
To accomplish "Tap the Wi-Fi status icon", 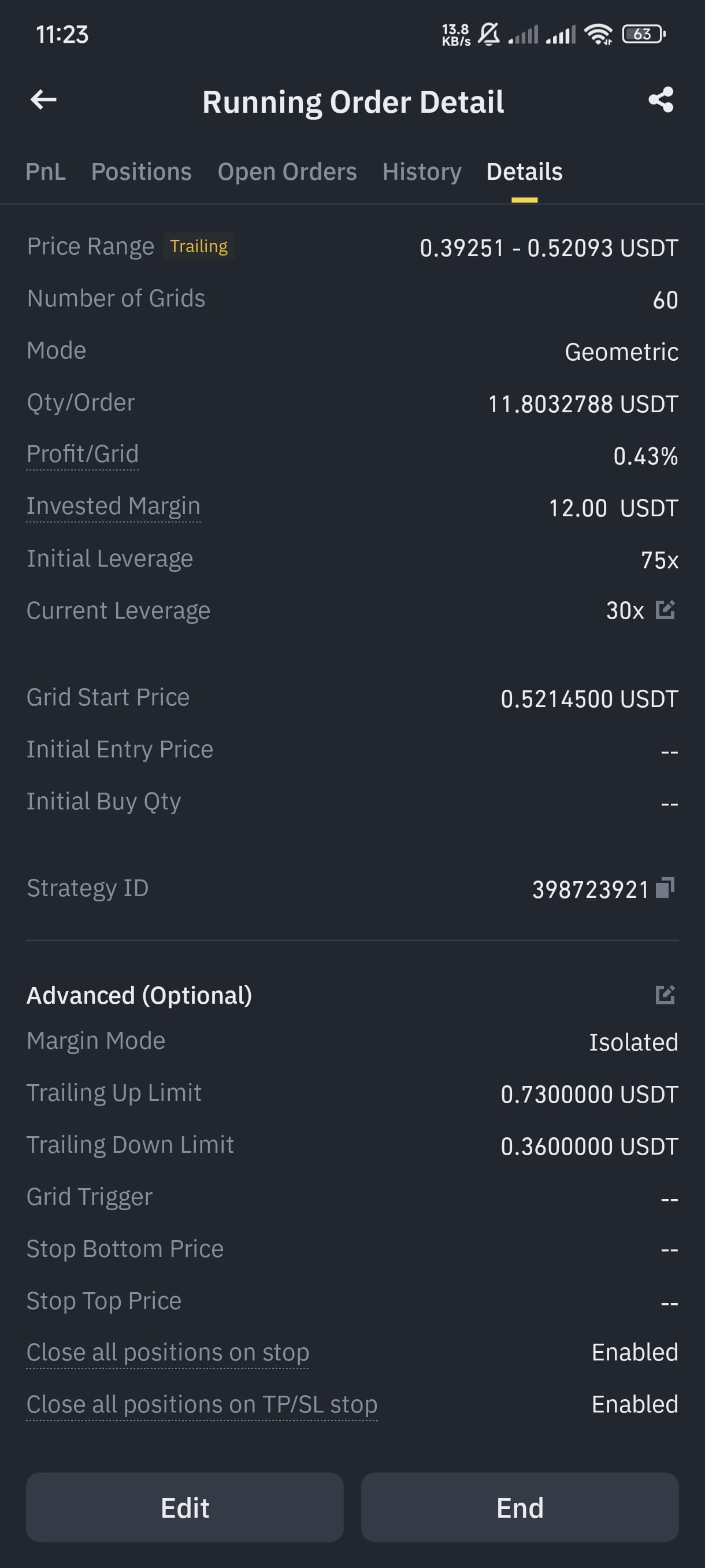I will 599,34.
